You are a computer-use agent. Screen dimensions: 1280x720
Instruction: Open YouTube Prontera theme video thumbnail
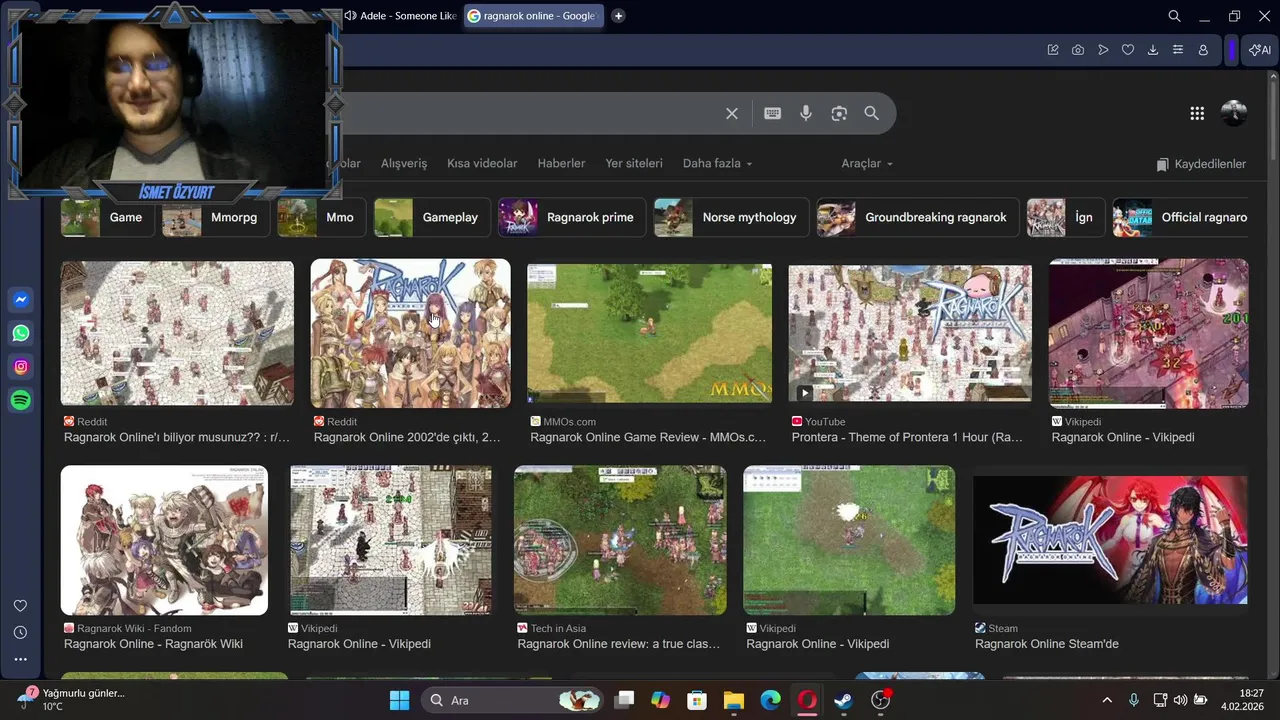click(910, 333)
